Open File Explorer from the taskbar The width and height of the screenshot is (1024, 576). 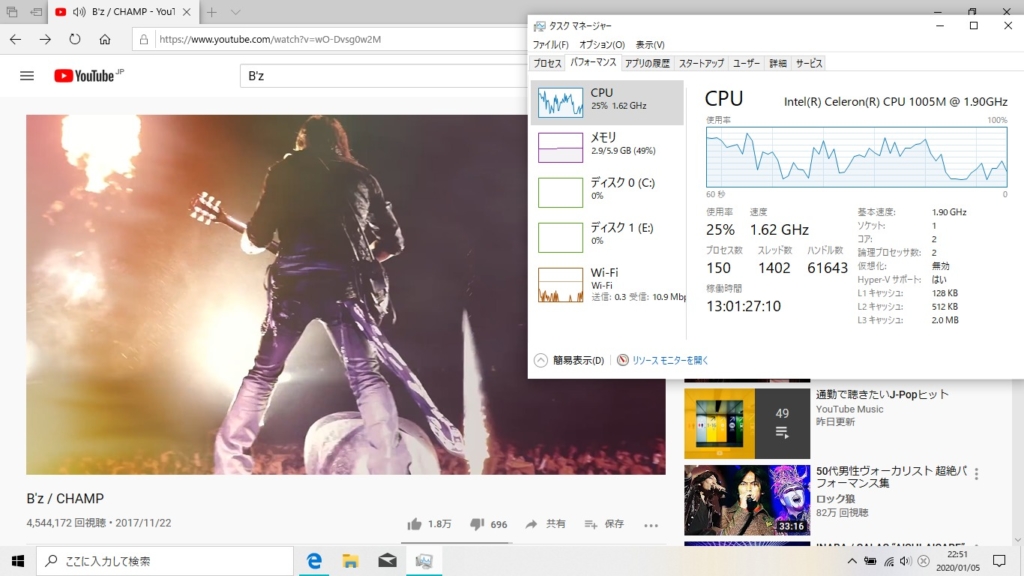point(350,561)
